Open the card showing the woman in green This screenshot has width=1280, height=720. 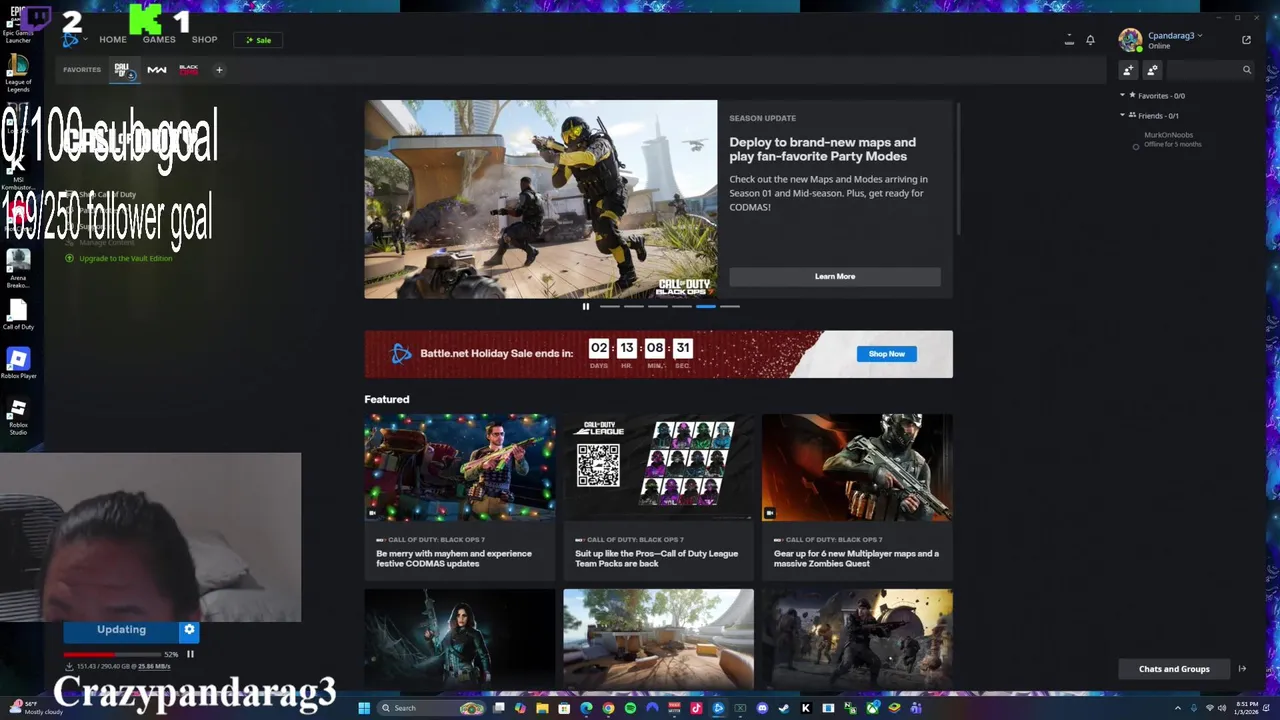459,639
